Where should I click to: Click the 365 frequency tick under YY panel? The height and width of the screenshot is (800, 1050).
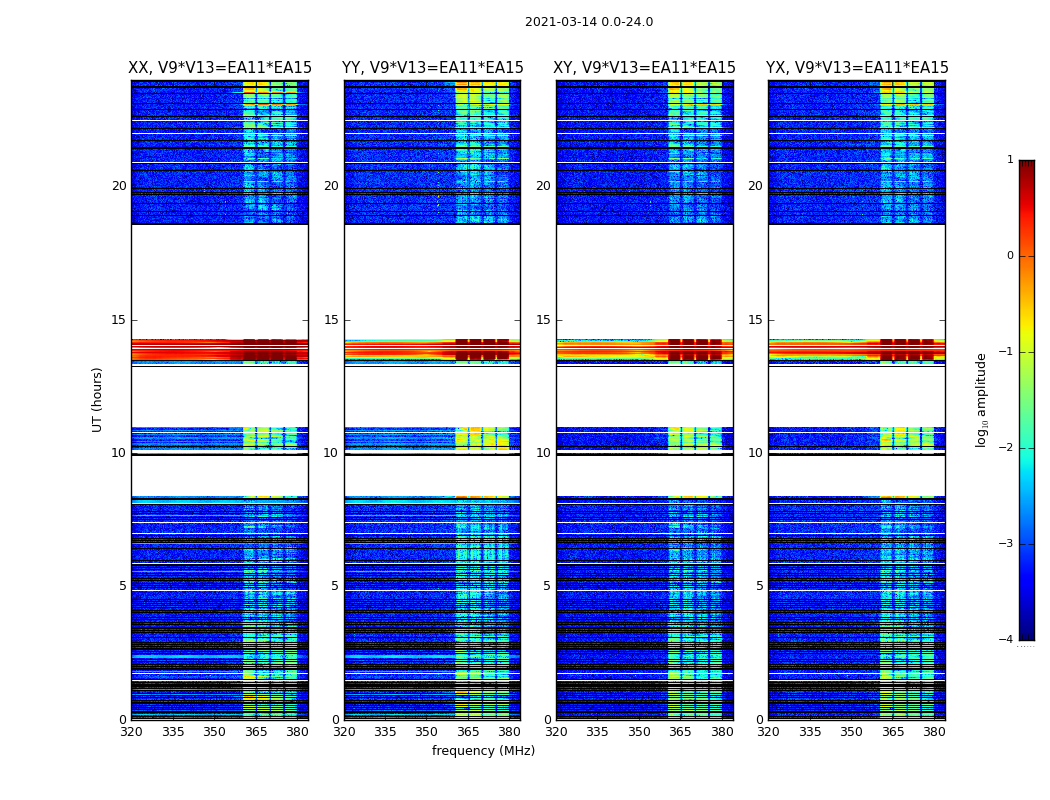pyautogui.click(x=468, y=732)
